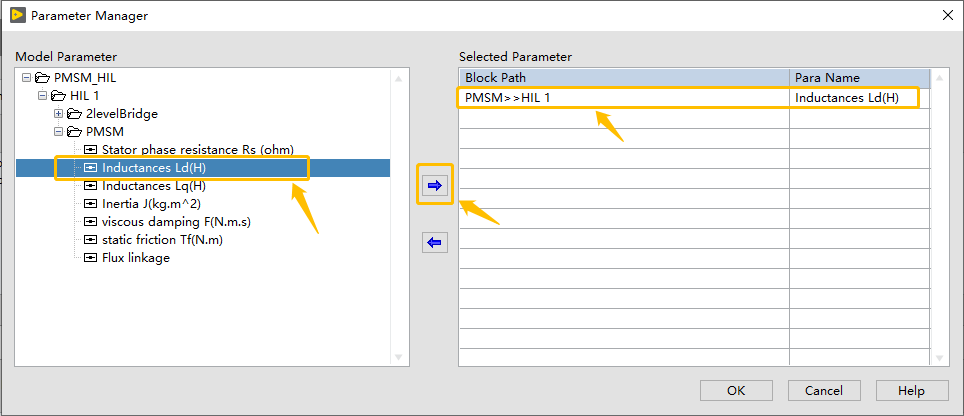
Task: Click the static friction Tf parameter icon
Action: click(91, 240)
